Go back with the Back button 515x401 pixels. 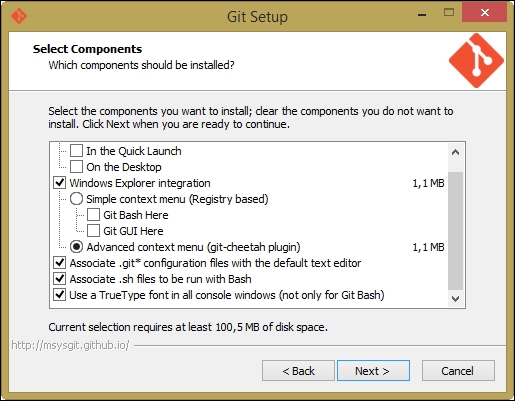point(298,370)
